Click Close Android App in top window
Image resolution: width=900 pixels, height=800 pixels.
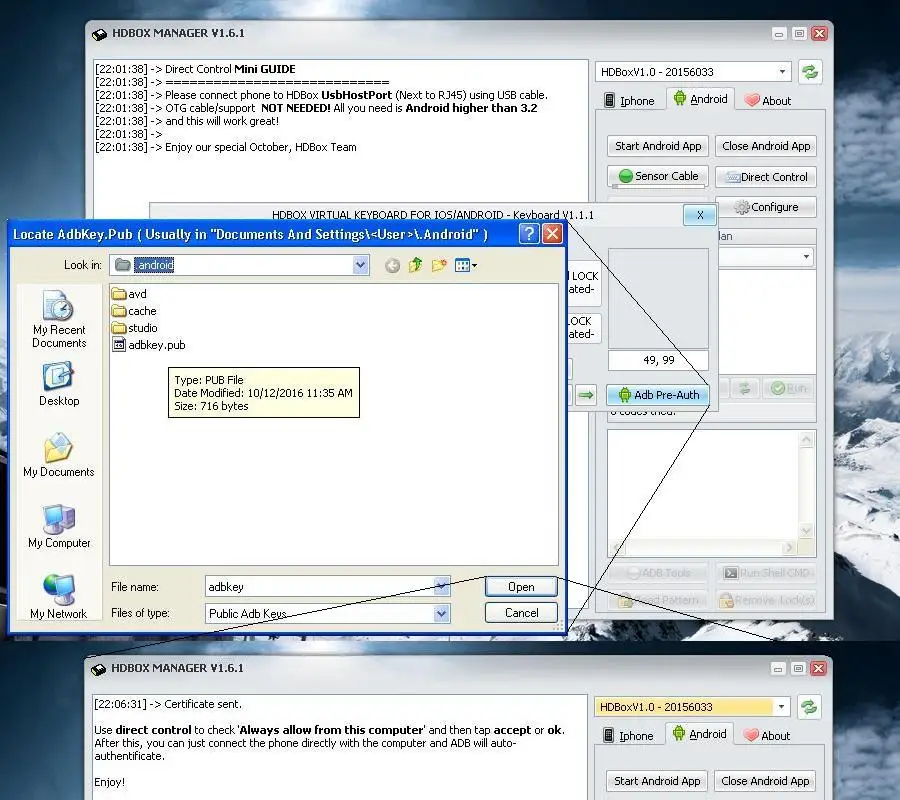click(766, 146)
